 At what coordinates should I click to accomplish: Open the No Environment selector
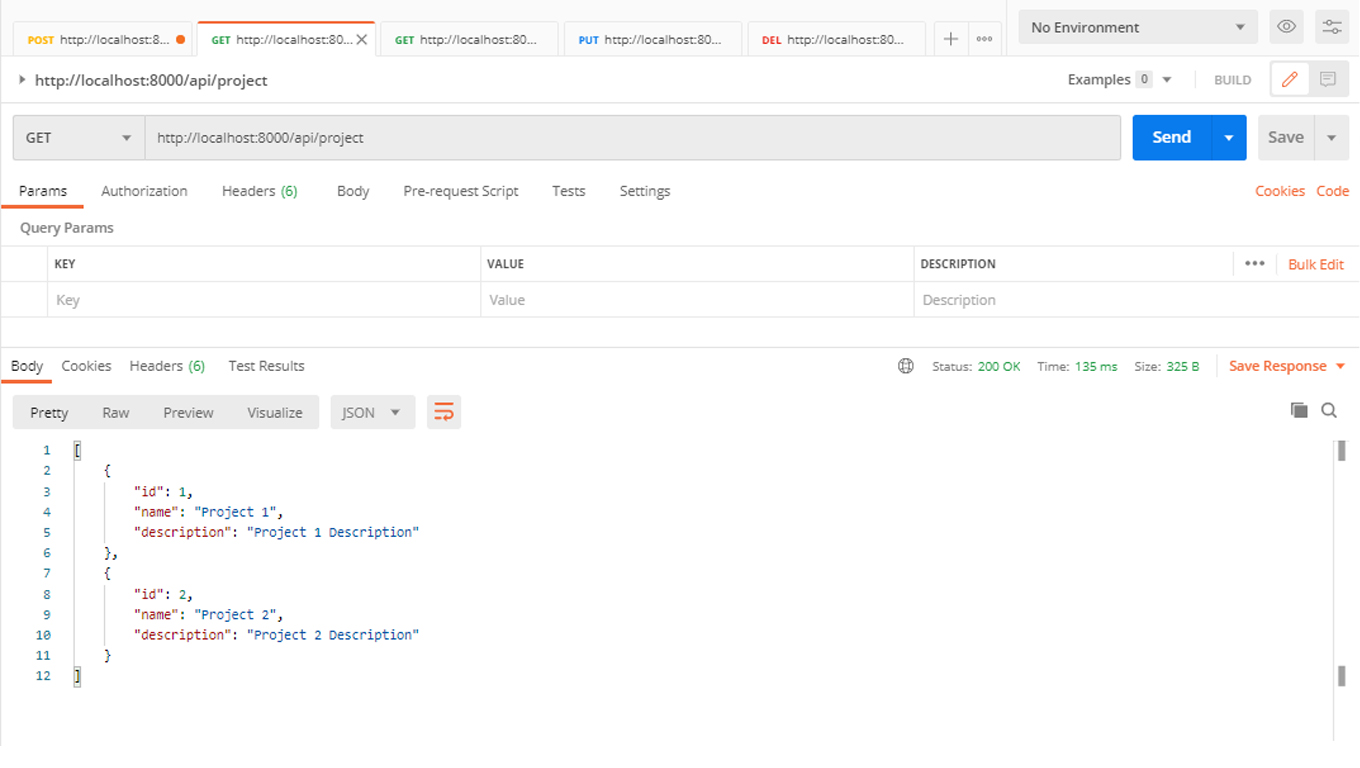(1137, 27)
